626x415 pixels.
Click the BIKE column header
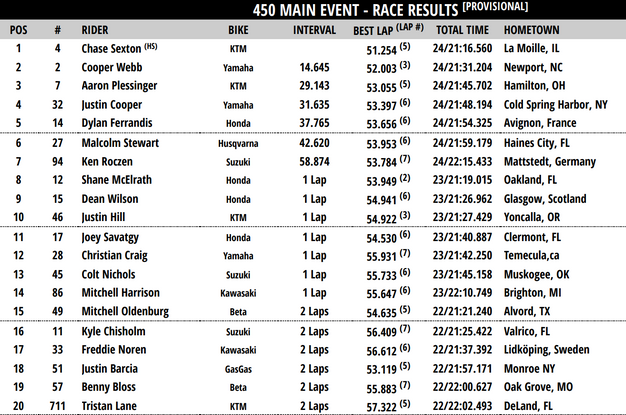(x=237, y=30)
